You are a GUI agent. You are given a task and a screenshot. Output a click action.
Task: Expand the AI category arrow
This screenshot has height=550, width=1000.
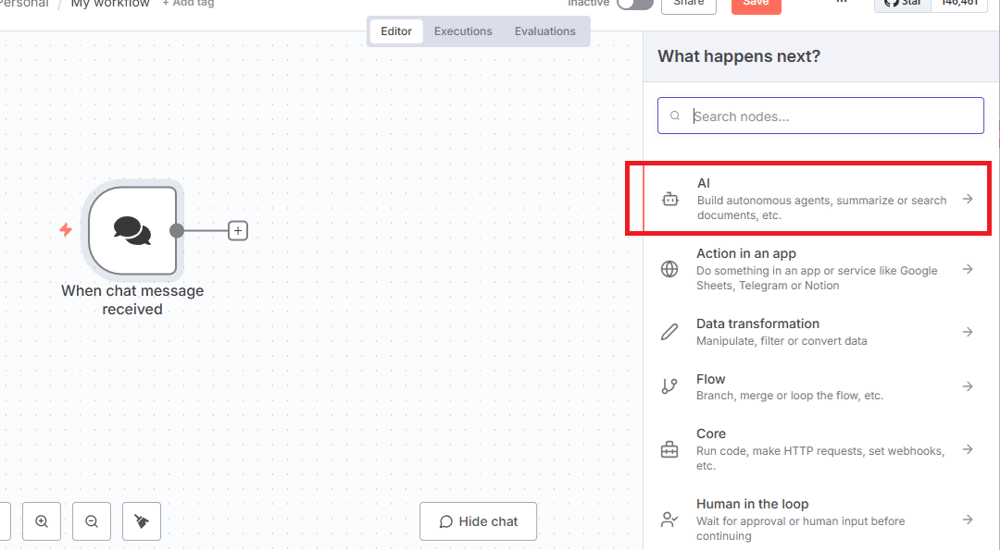pyautogui.click(x=967, y=199)
